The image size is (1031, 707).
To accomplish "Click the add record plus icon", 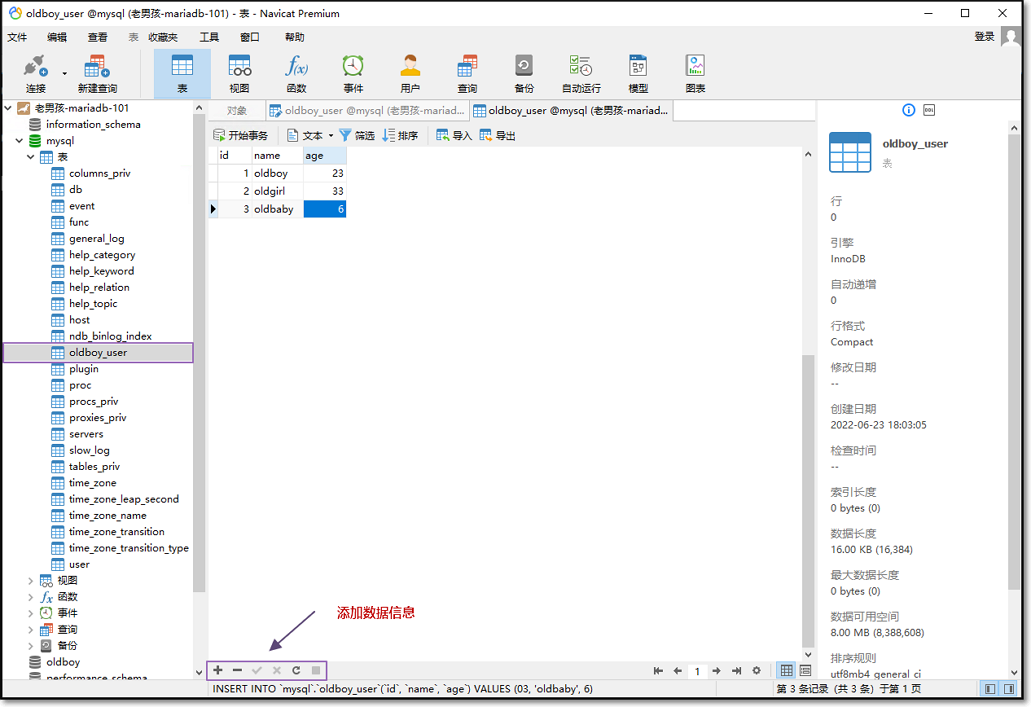I will click(x=218, y=670).
